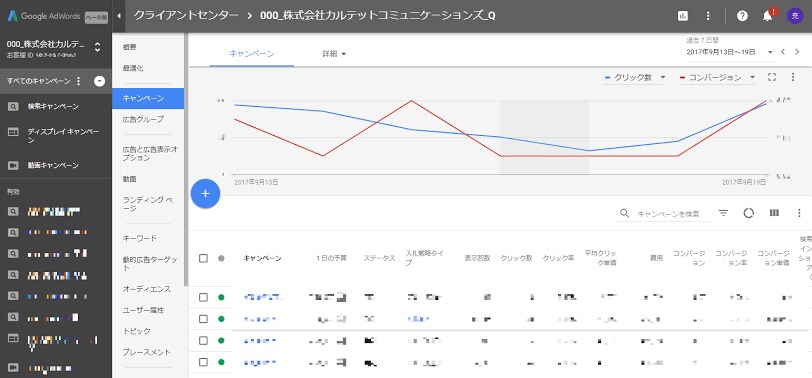The image size is (812, 378).
Task: Open the chart three-dot options menu
Action: [793, 77]
